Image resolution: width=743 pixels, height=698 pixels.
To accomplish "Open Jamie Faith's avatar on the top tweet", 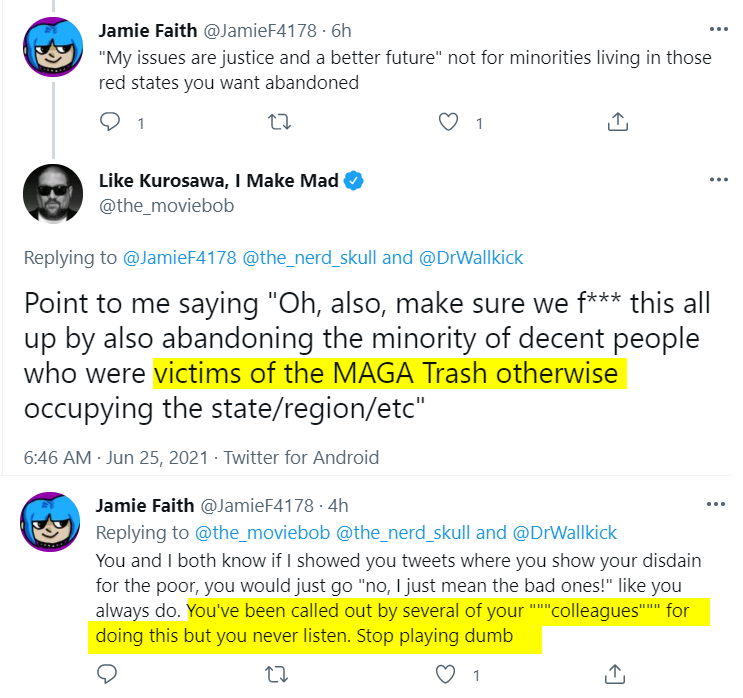I will coord(53,47).
